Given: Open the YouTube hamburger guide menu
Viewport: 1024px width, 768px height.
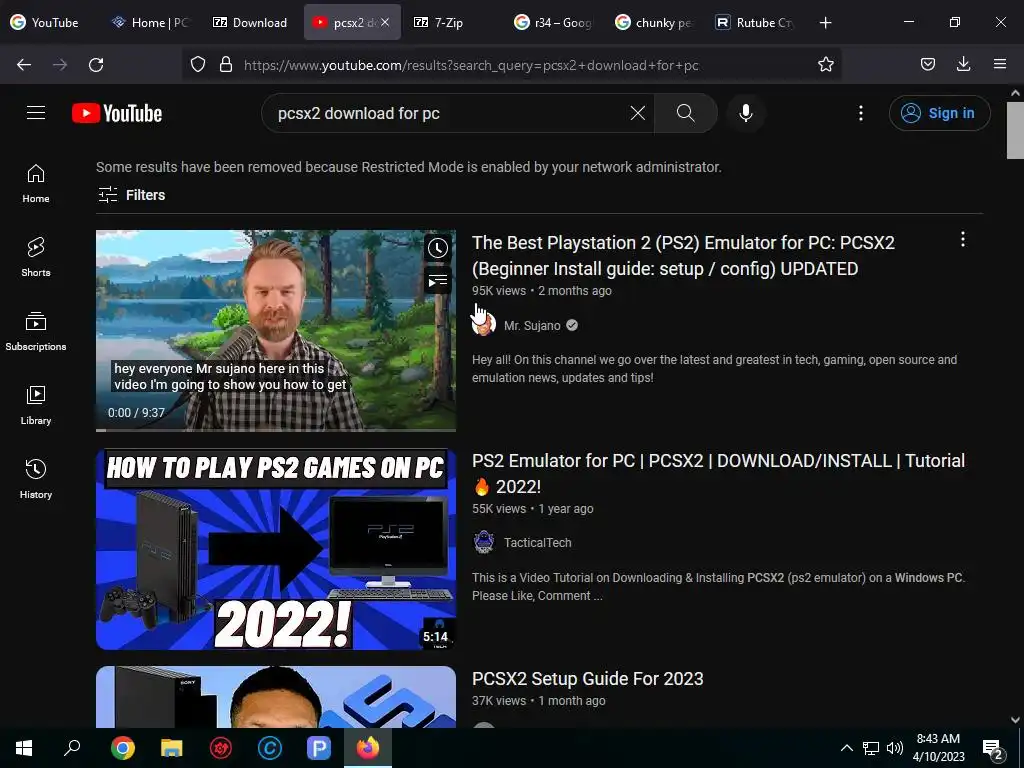Looking at the screenshot, I should pos(36,113).
